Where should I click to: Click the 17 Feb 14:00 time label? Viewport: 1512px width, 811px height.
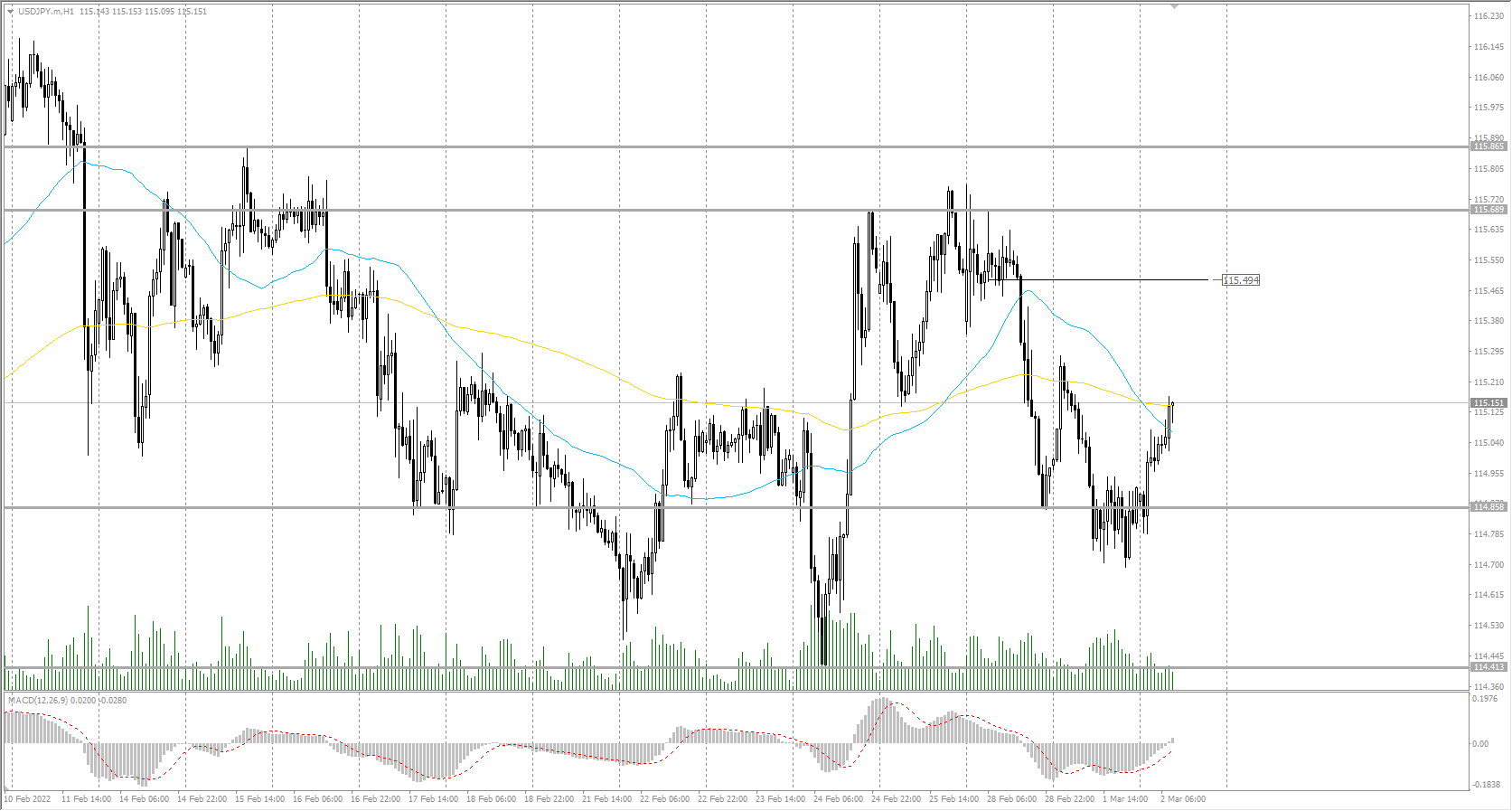[x=434, y=799]
